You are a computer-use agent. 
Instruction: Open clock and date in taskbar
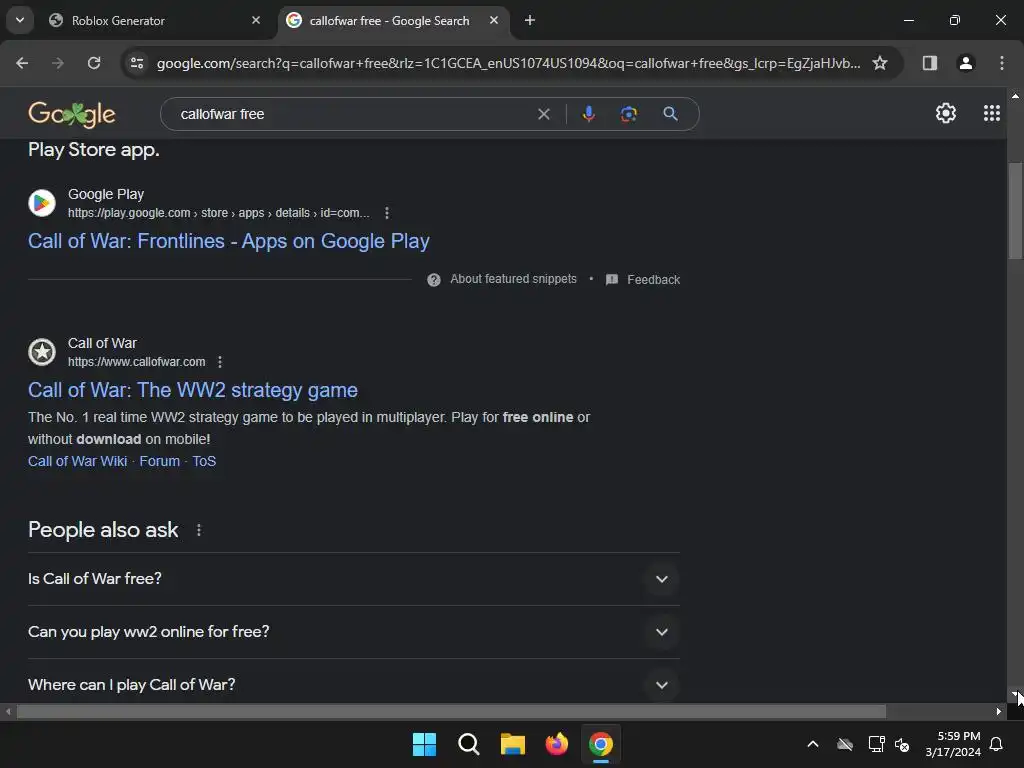[953, 744]
